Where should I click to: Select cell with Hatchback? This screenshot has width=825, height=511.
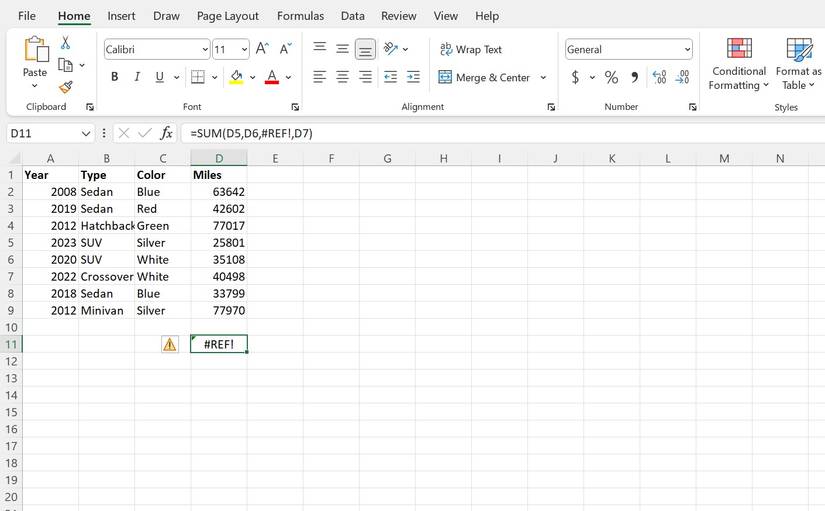click(107, 226)
